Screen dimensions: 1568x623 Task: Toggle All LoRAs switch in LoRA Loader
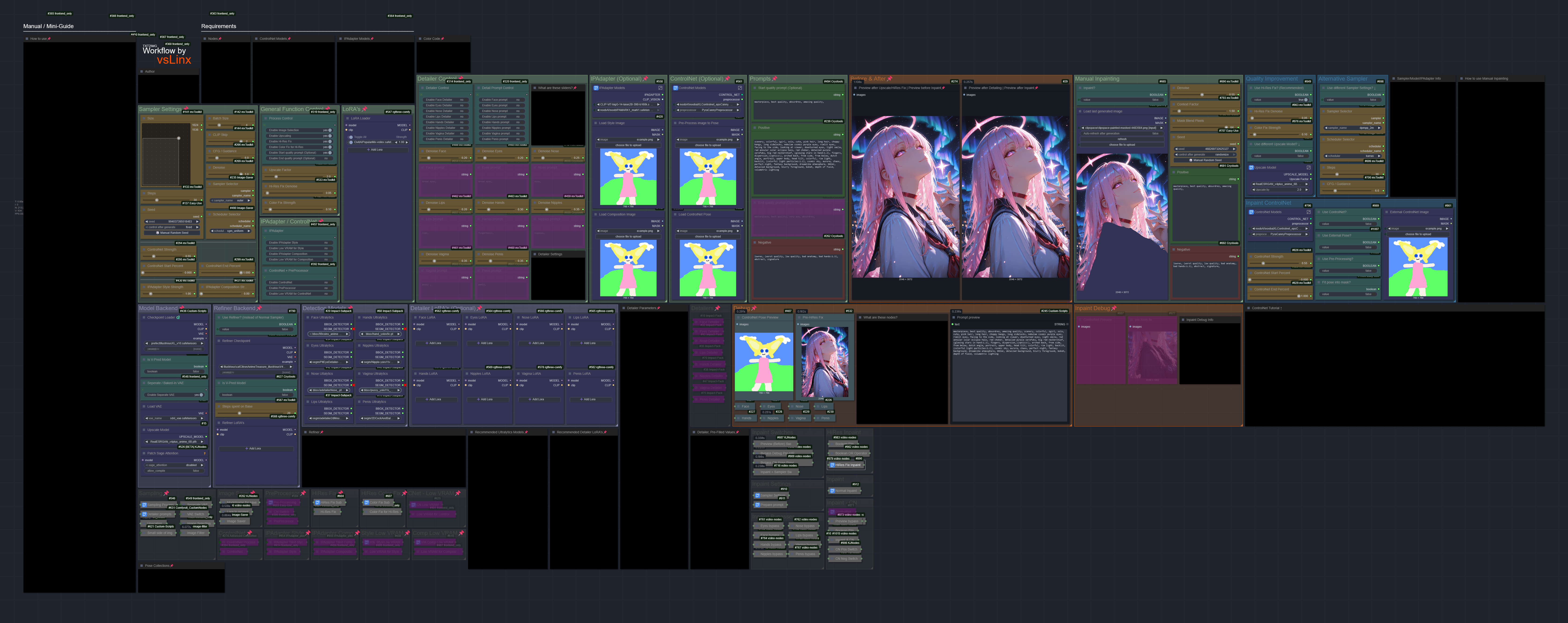point(351,137)
